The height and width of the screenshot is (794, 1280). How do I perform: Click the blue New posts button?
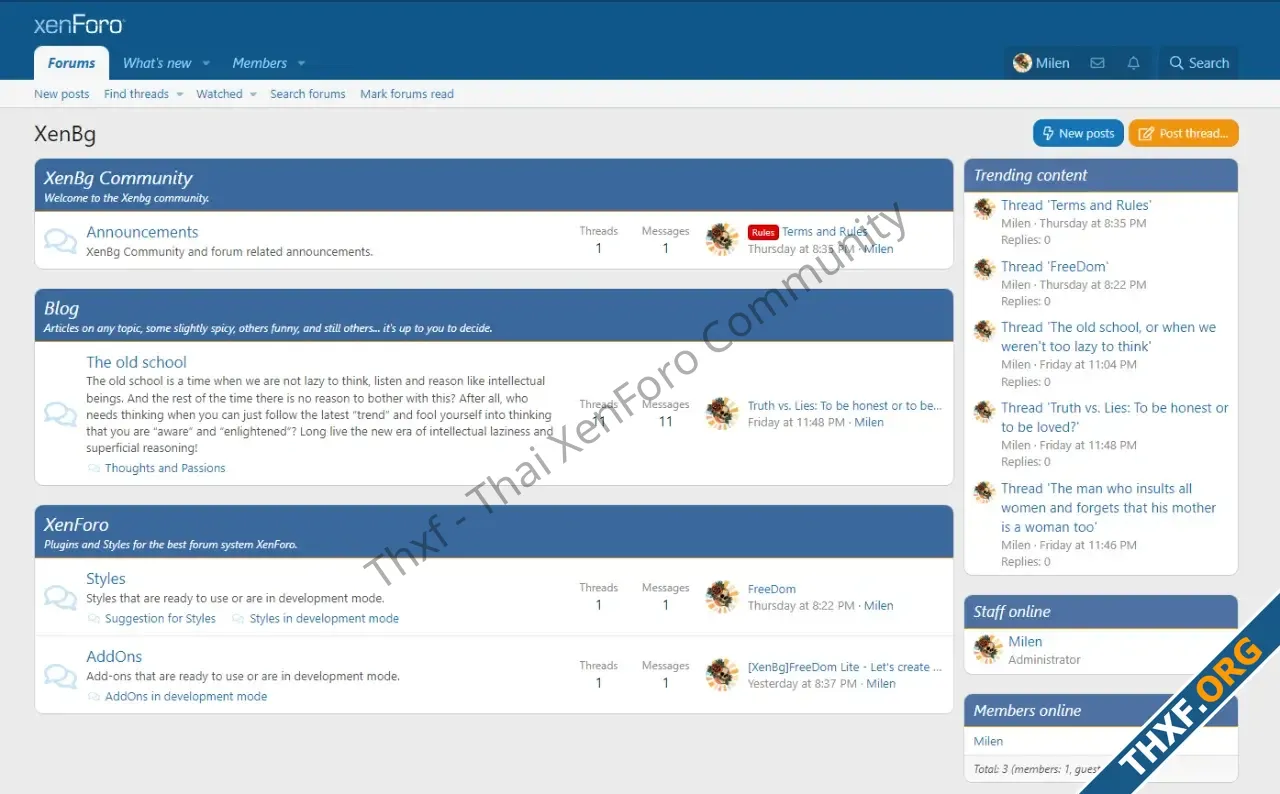point(1078,133)
